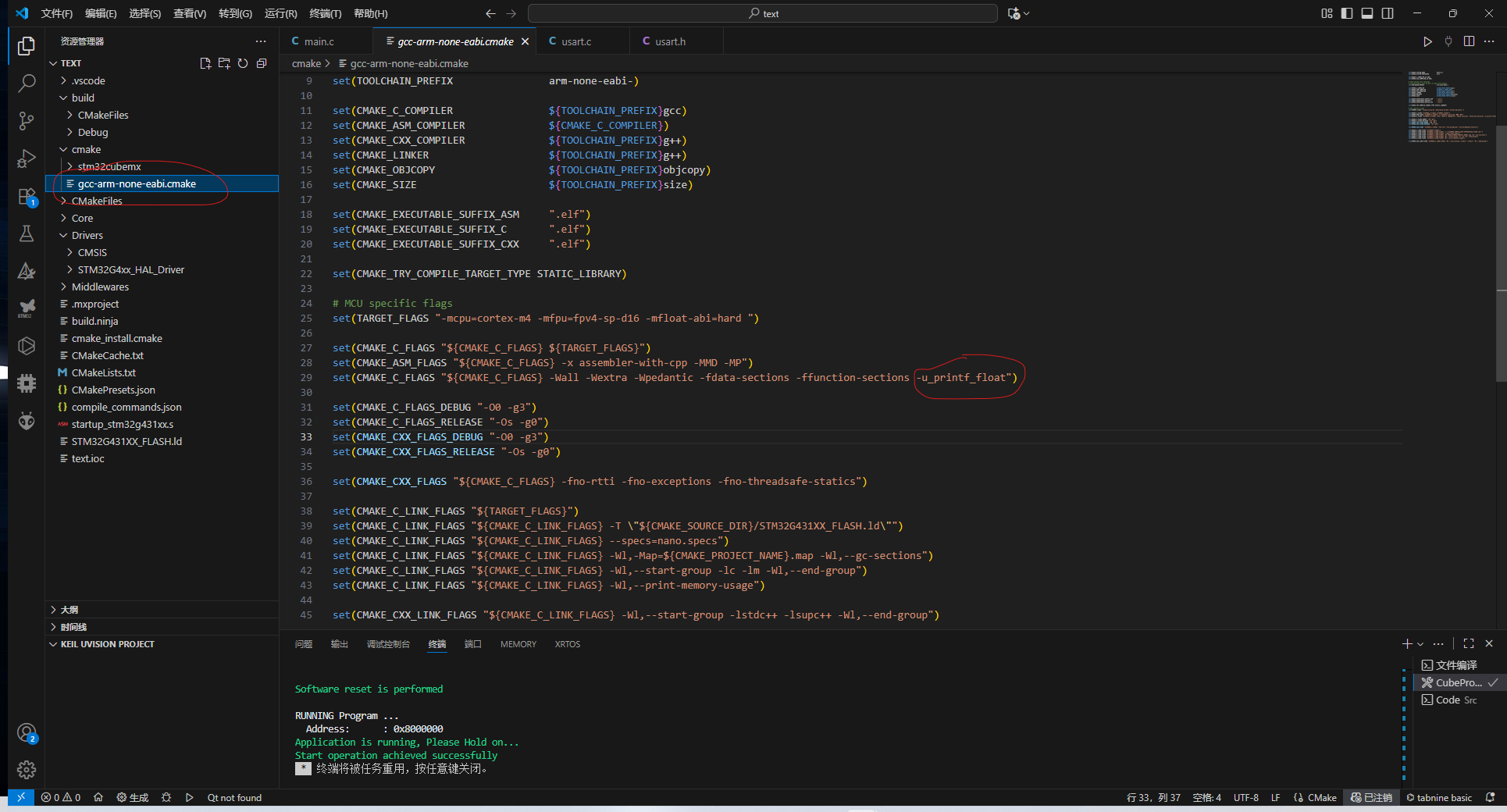1507x812 pixels.
Task: Click the New File icon in explorer
Action: click(205, 63)
